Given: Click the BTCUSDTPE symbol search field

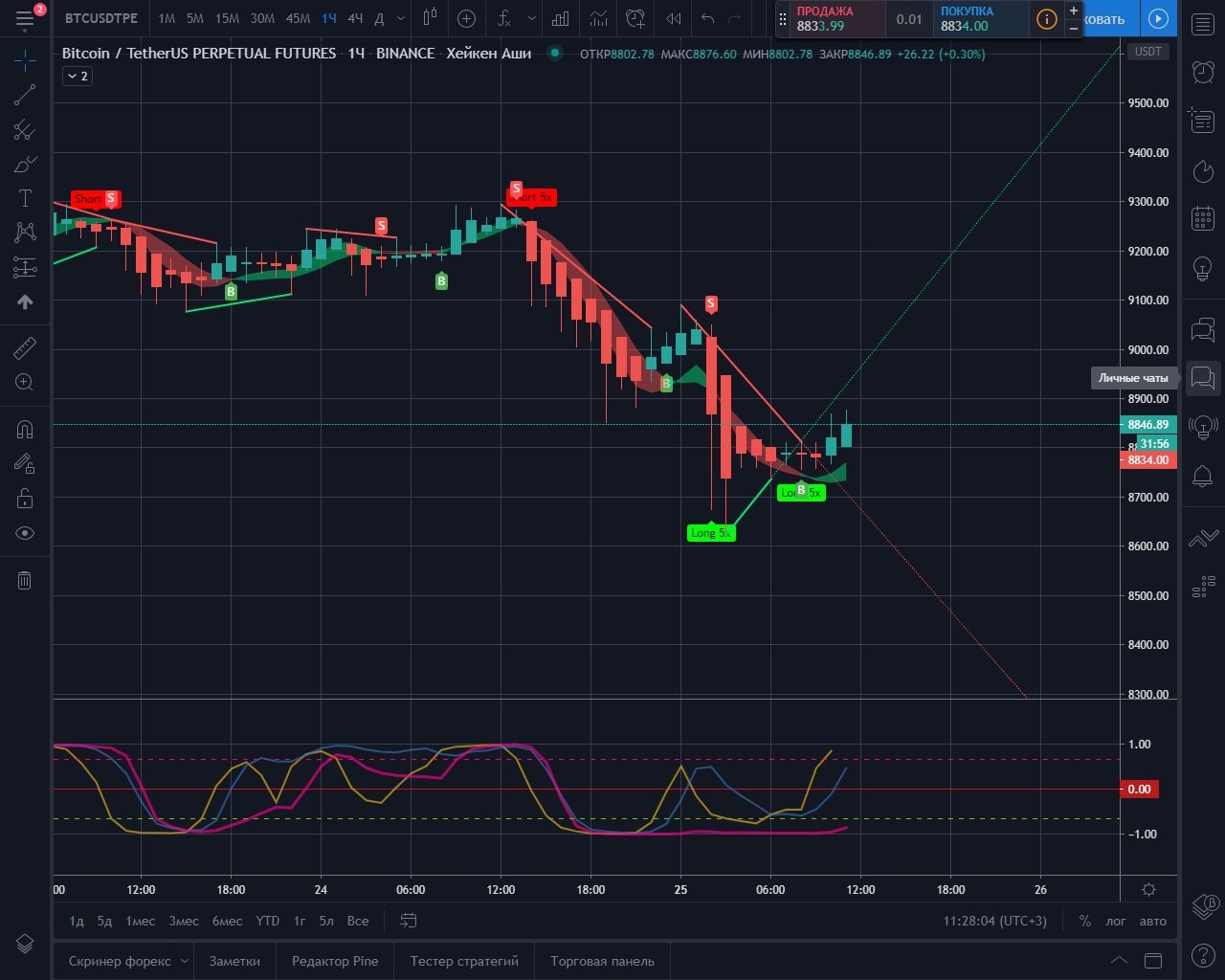Looking at the screenshot, I should pyautogui.click(x=100, y=18).
